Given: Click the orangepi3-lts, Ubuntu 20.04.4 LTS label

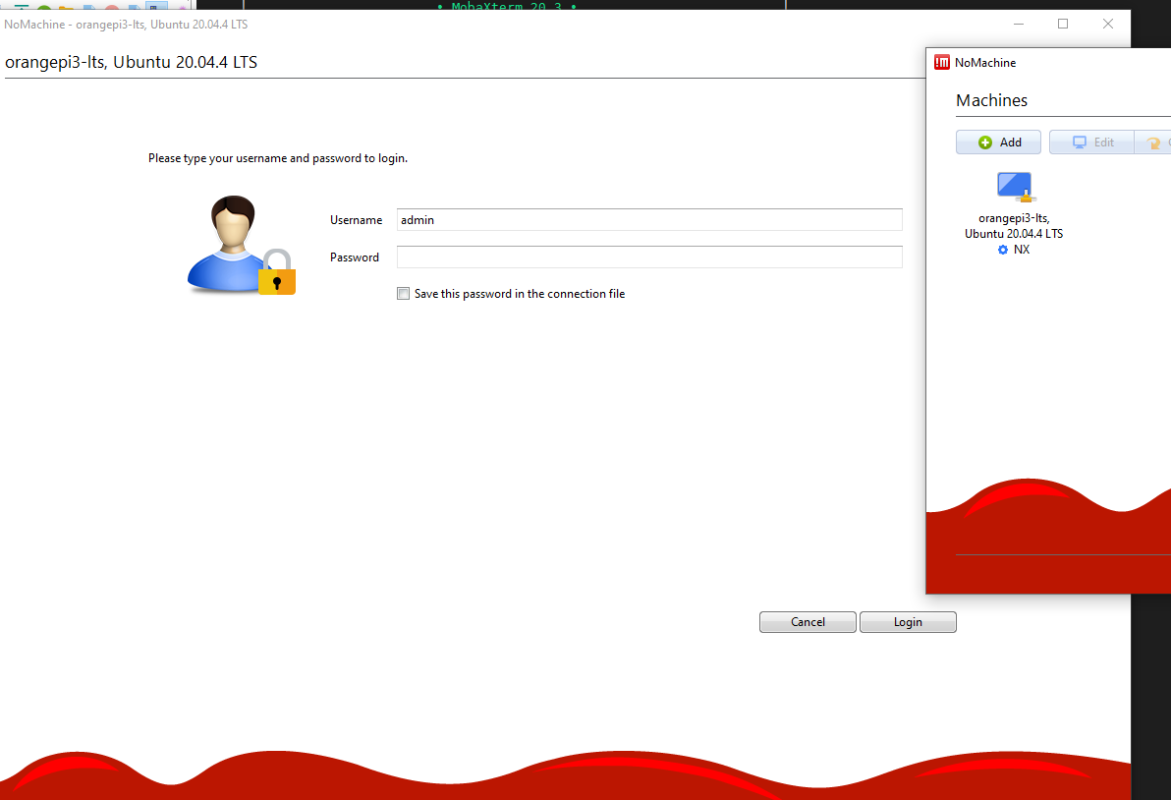Looking at the screenshot, I should tap(1013, 226).
